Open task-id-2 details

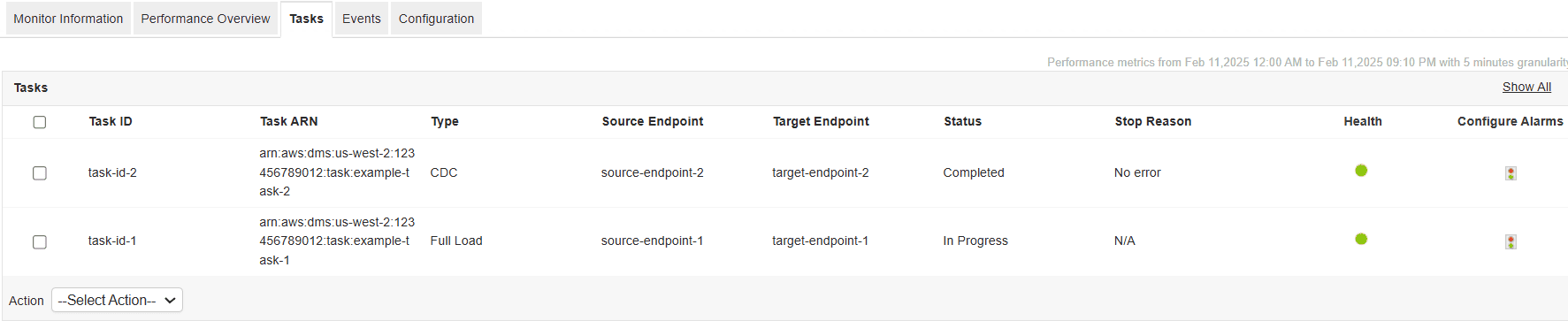(x=112, y=172)
